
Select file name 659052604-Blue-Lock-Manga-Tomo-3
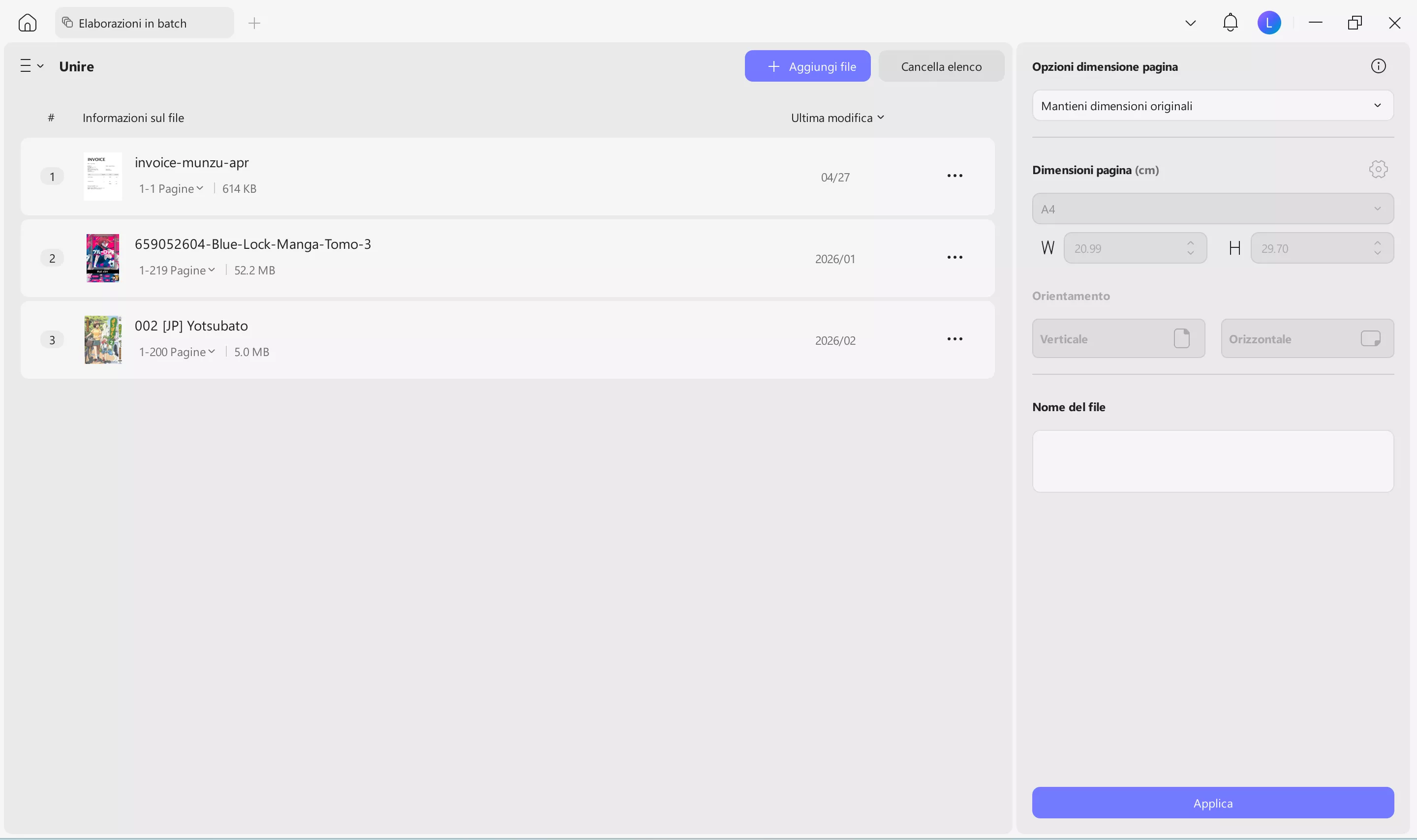(x=252, y=244)
